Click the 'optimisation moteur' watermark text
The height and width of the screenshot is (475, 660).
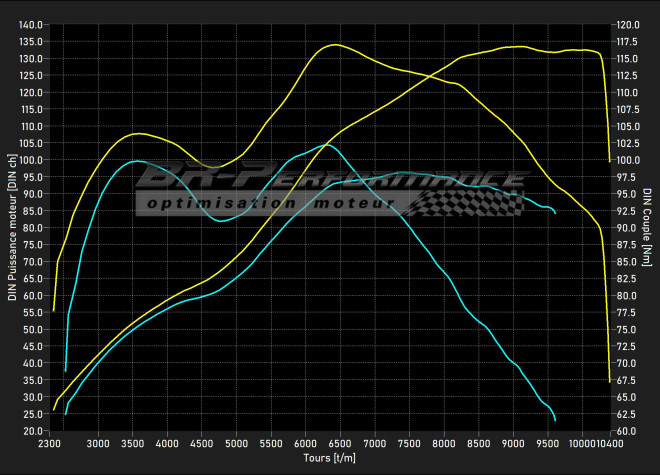268,204
